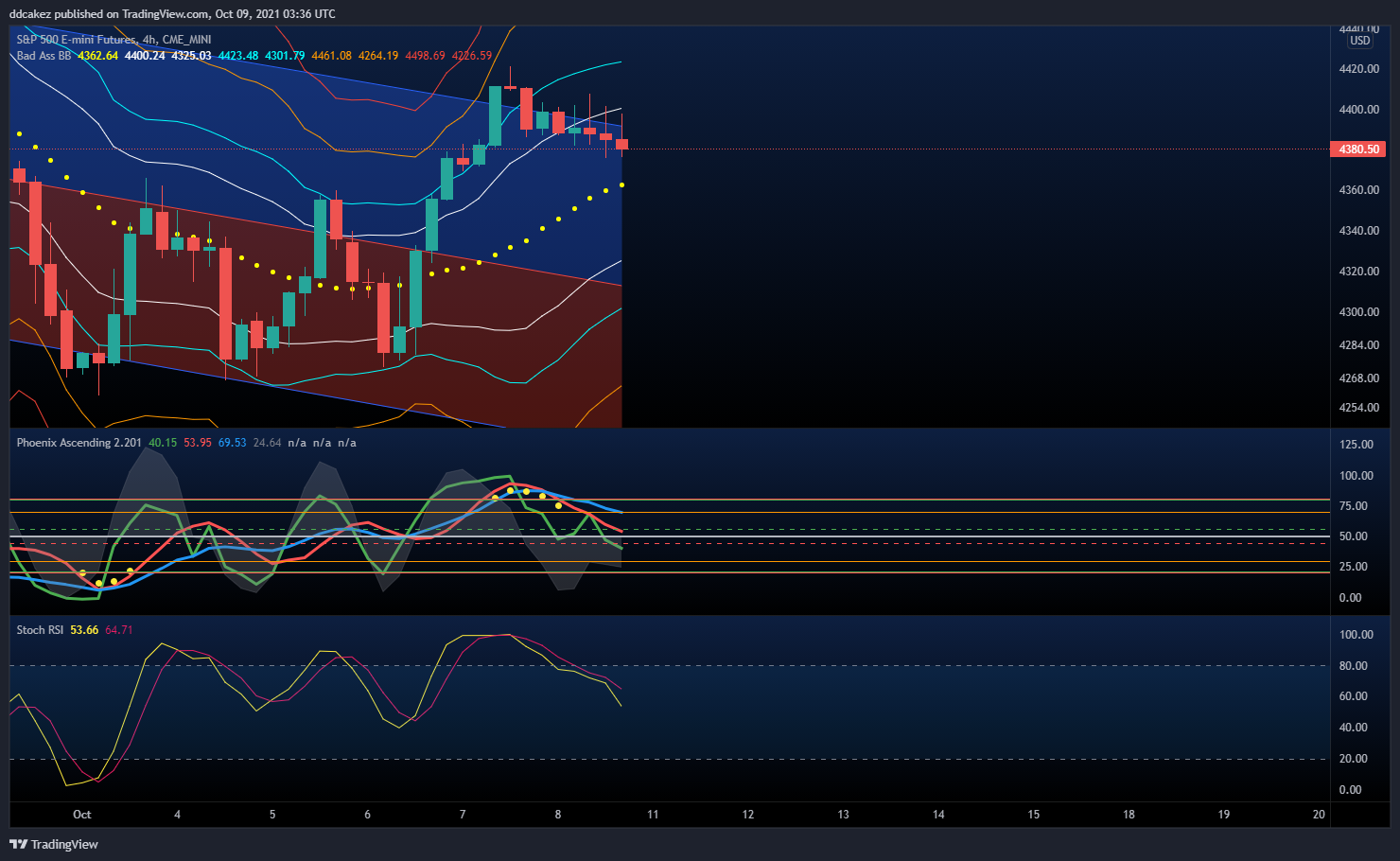Click the 4300.00 price axis label
Screen dimensions: 1400x861
[1359, 312]
